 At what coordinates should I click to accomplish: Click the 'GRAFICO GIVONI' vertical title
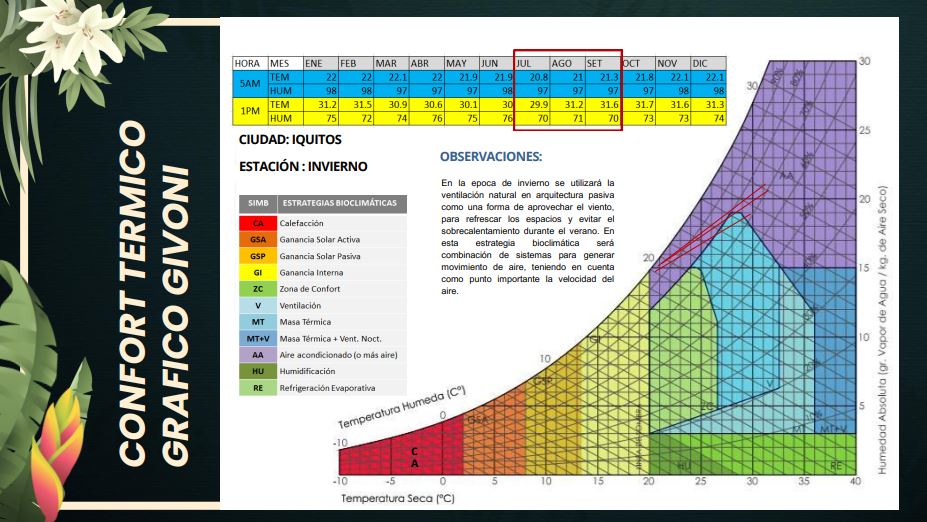(x=176, y=316)
